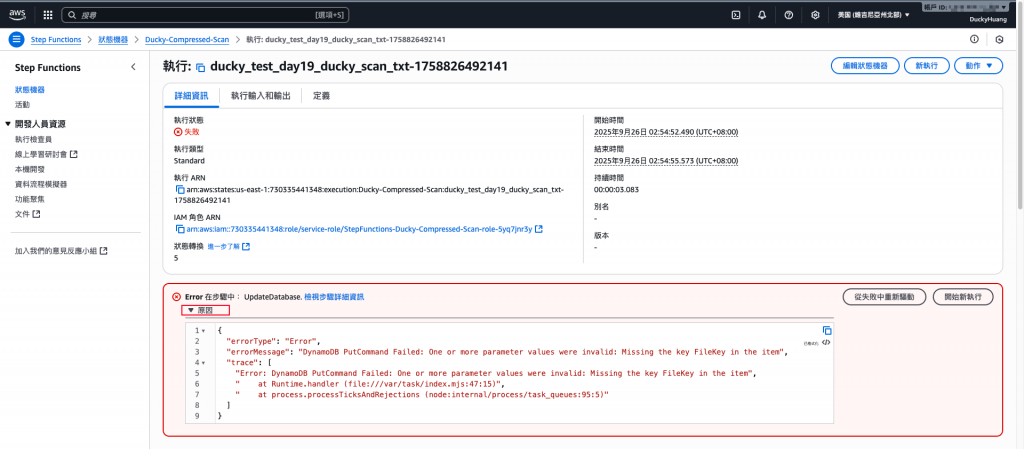Click the AWS search field
Image resolution: width=1024 pixels, height=449 pixels.
coord(205,14)
